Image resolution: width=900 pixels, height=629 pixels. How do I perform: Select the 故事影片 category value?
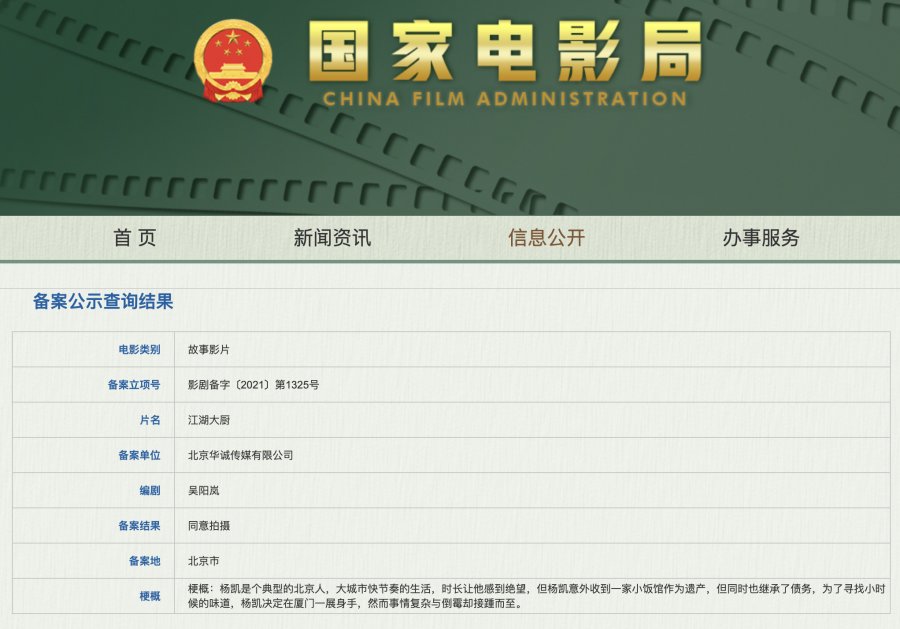(x=209, y=350)
